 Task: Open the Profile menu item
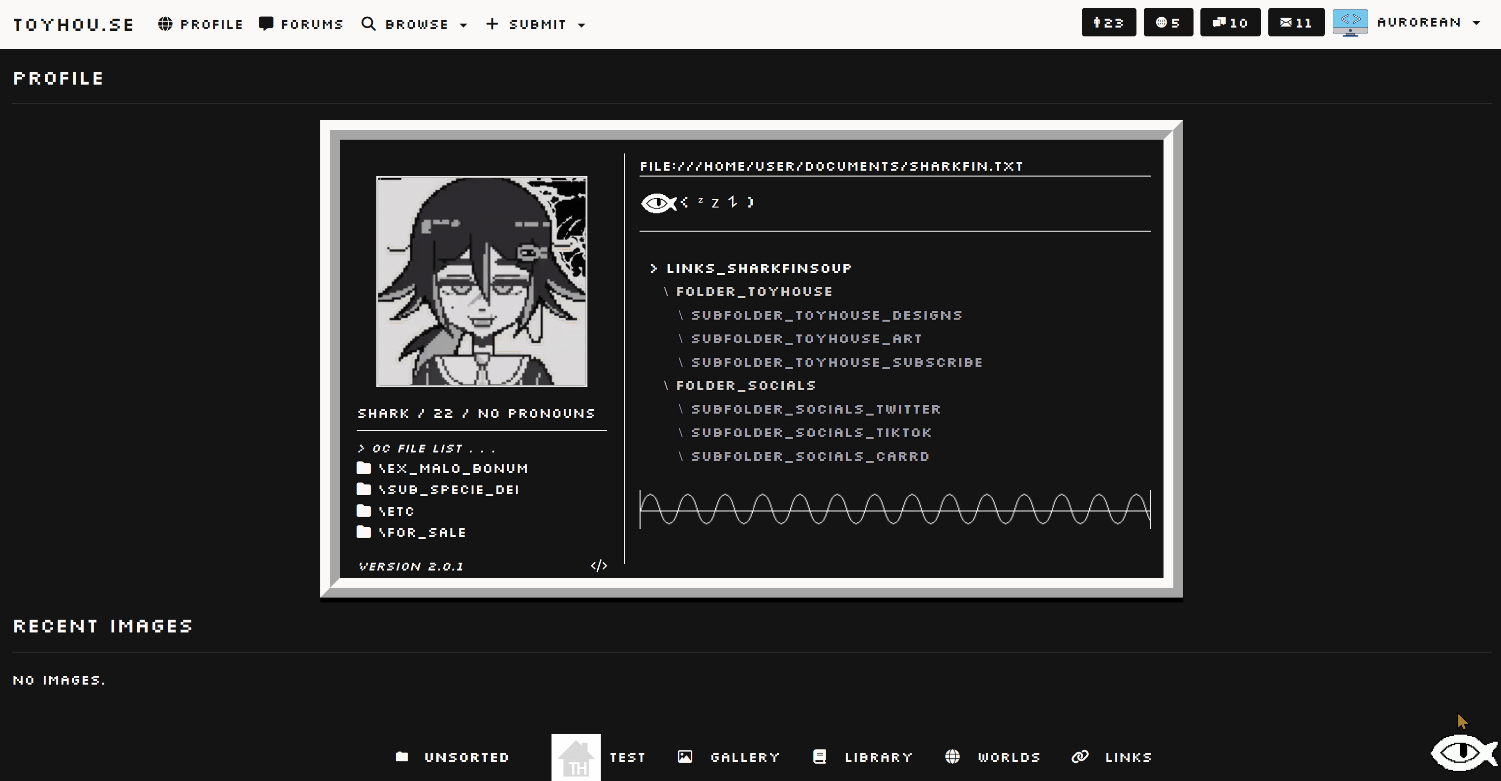[200, 23]
